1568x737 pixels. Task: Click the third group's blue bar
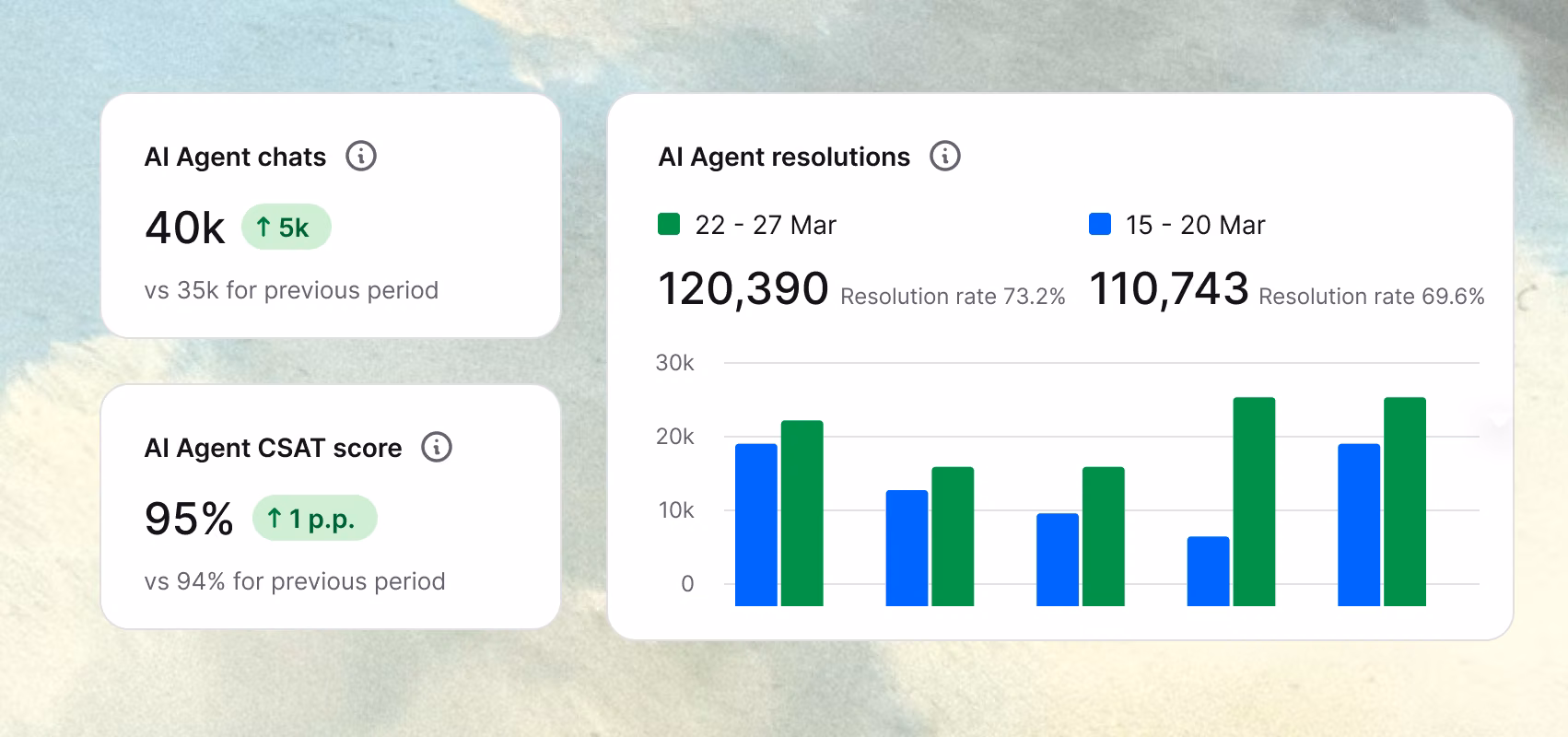(x=1058, y=560)
